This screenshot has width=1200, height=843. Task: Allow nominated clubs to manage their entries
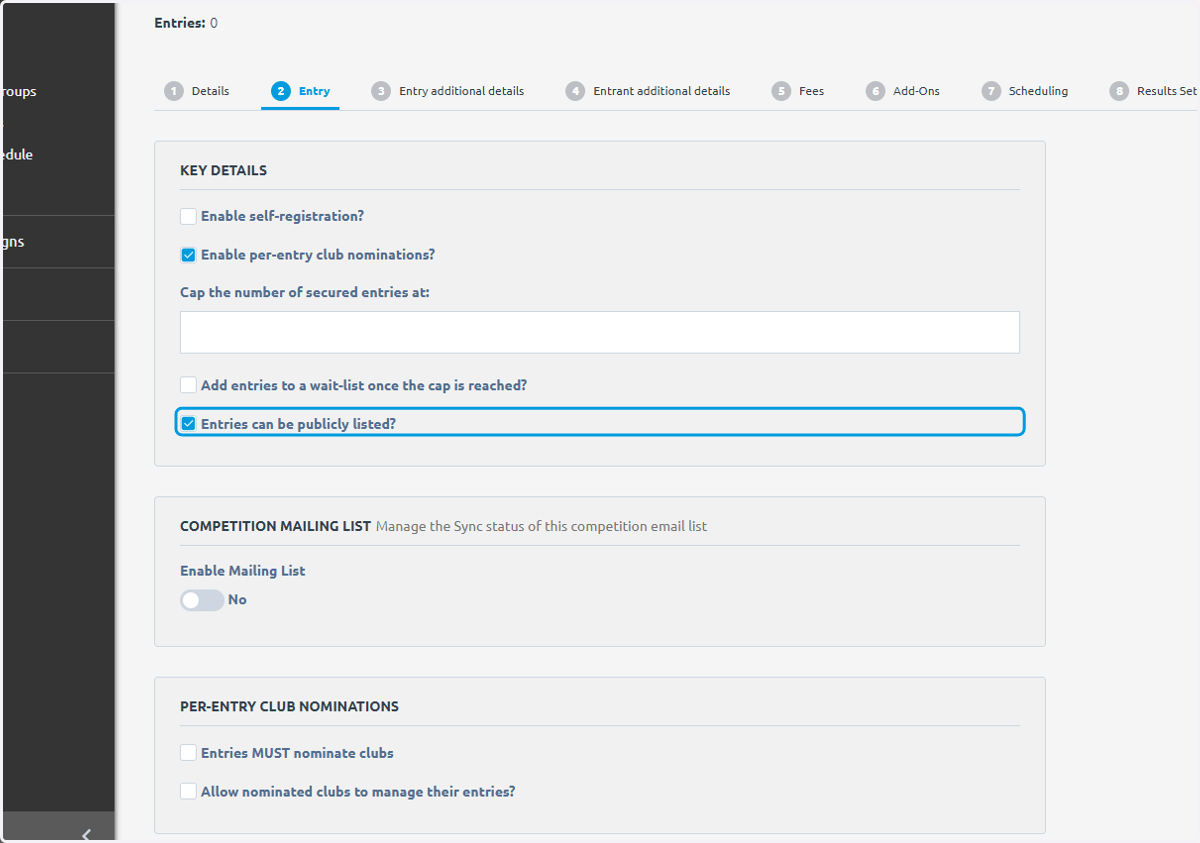[188, 791]
